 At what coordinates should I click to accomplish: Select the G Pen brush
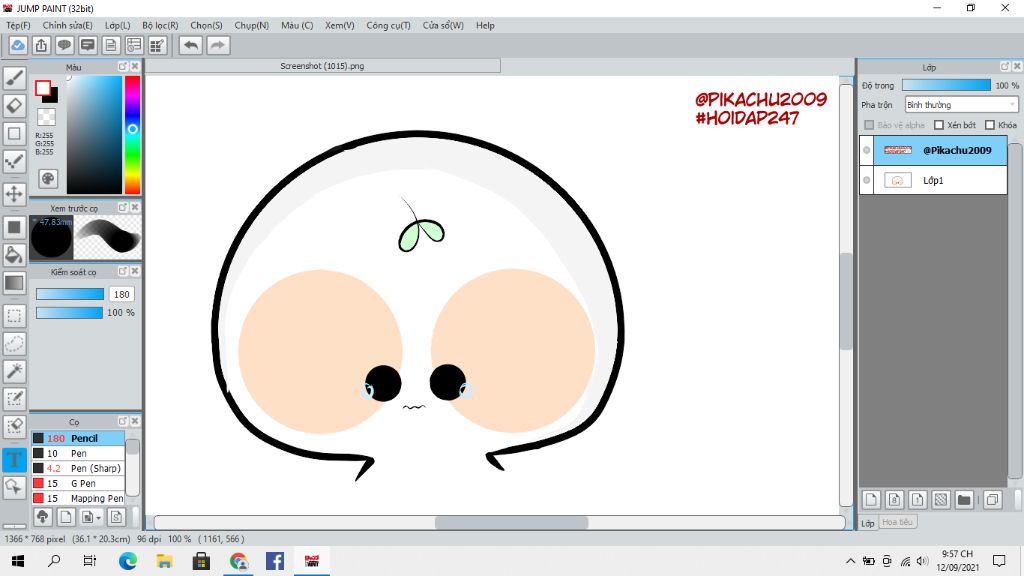tap(78, 483)
